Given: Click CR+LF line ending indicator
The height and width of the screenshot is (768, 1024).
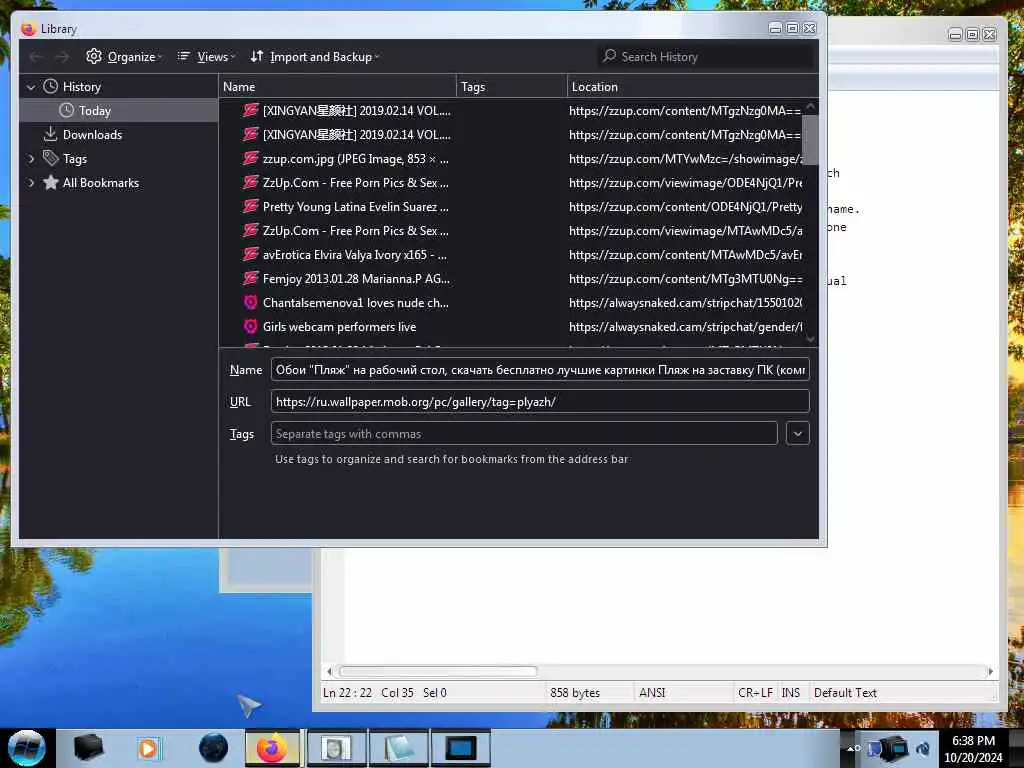Looking at the screenshot, I should click(x=755, y=693).
